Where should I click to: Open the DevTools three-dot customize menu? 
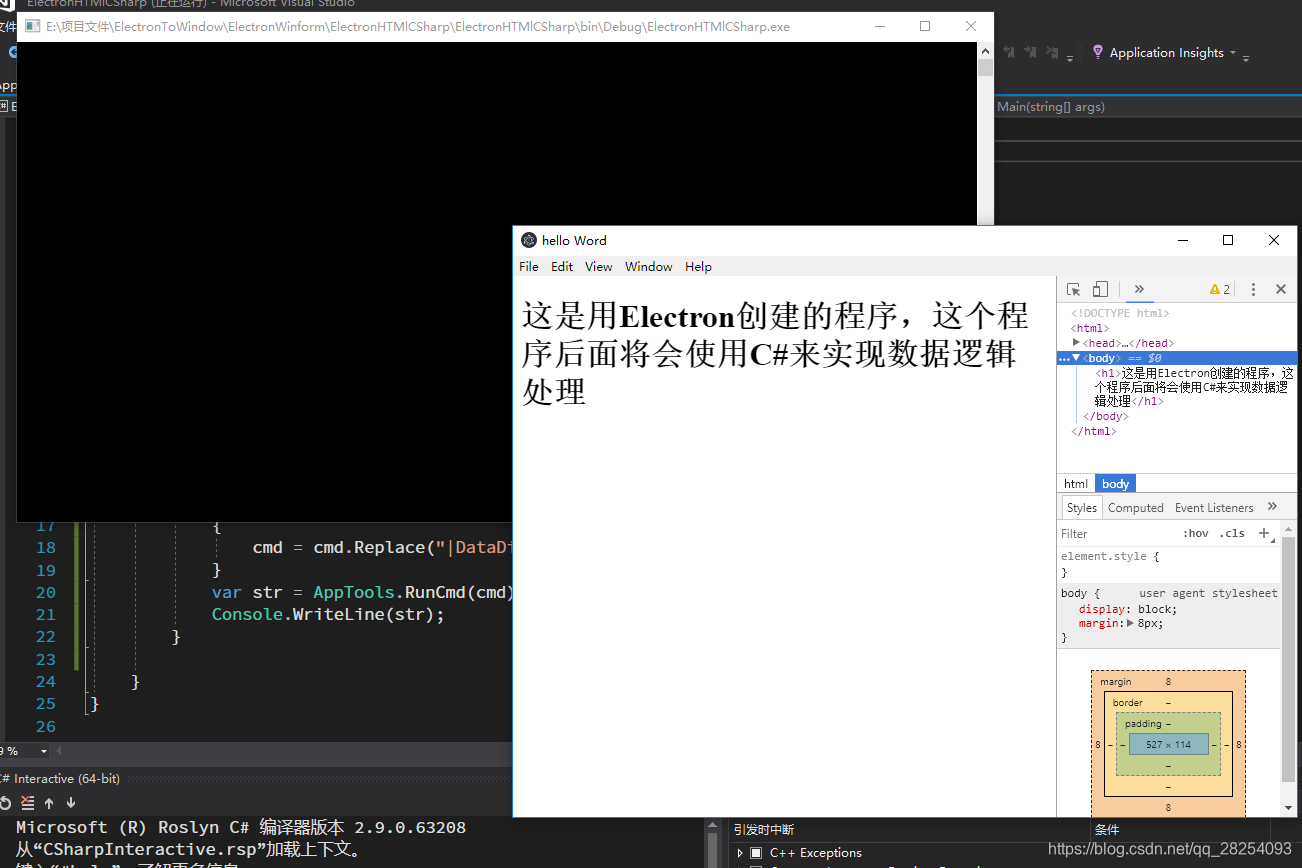1254,290
